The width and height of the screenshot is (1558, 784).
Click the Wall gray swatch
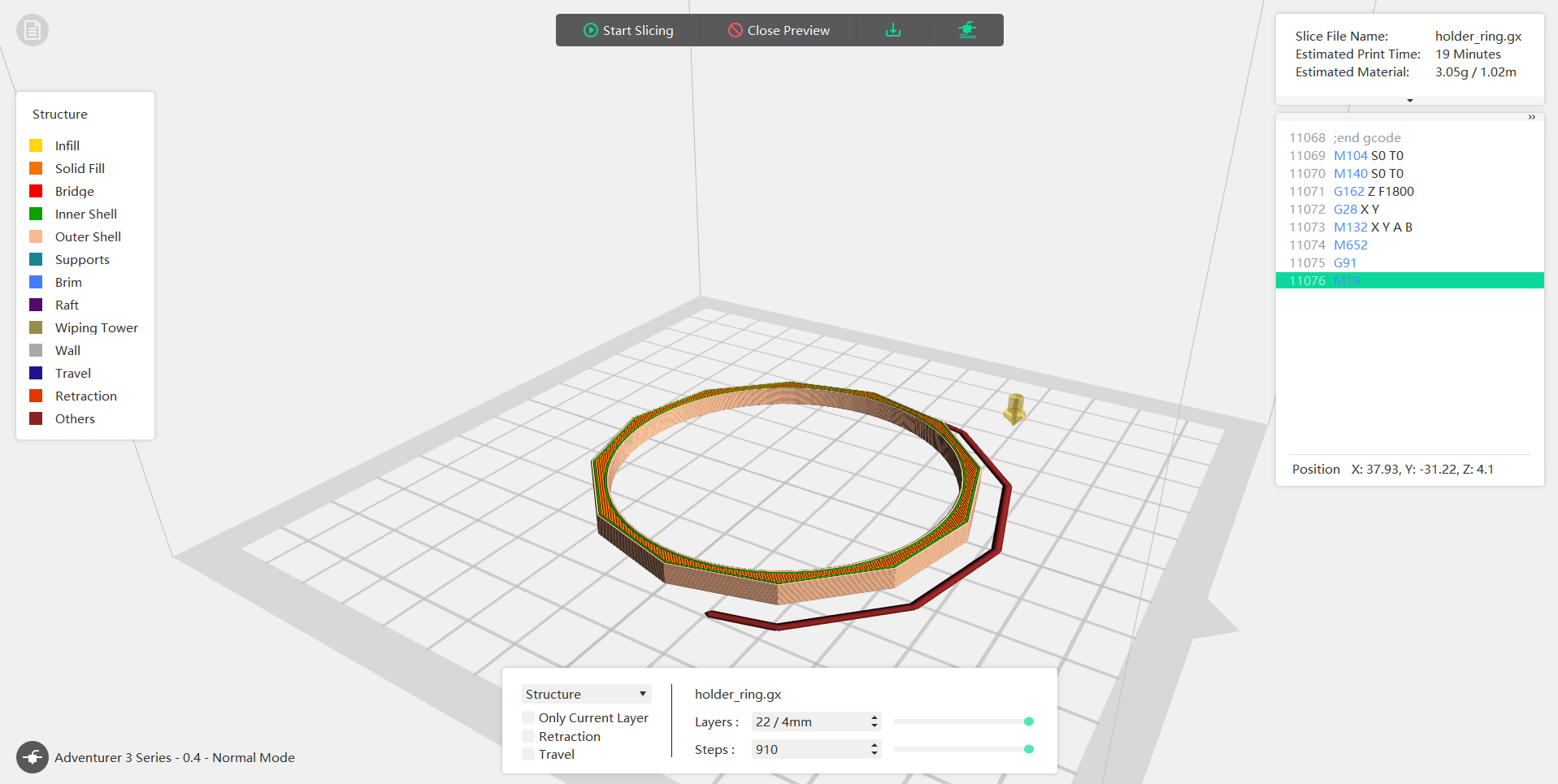point(36,350)
